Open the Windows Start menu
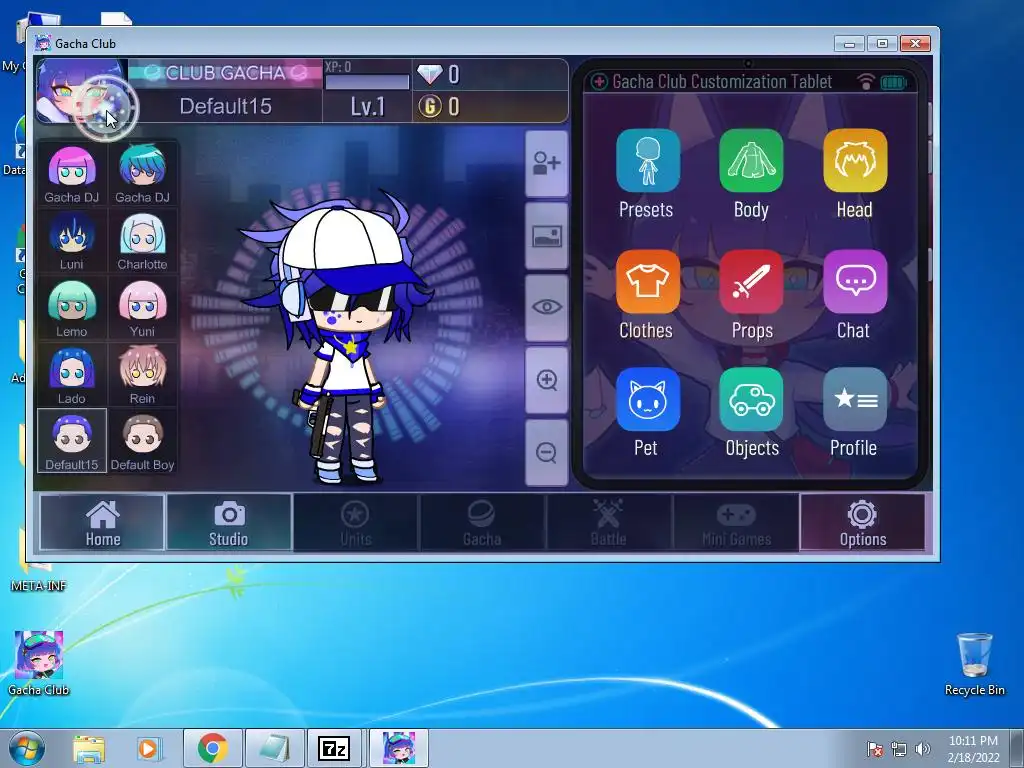 click(x=27, y=748)
